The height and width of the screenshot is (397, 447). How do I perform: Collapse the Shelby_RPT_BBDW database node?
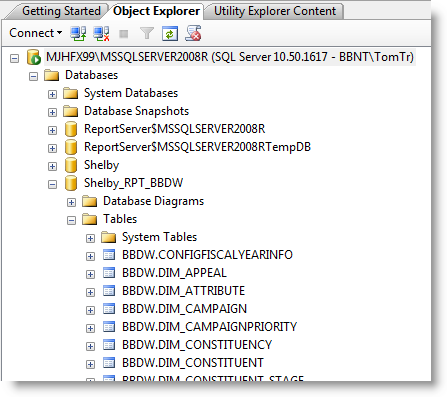(x=52, y=184)
